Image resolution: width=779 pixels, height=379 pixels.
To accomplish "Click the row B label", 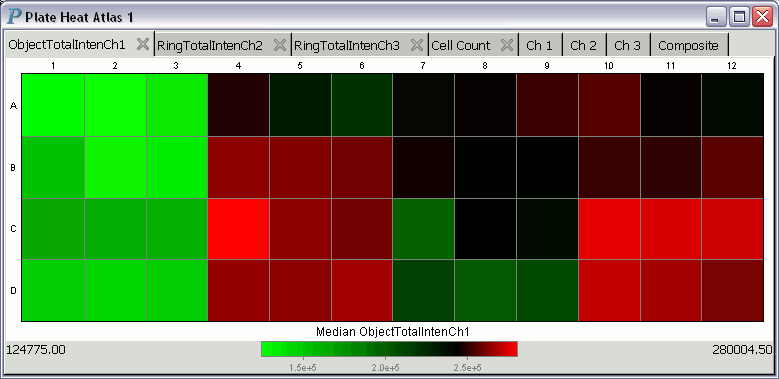I will pyautogui.click(x=13, y=167).
